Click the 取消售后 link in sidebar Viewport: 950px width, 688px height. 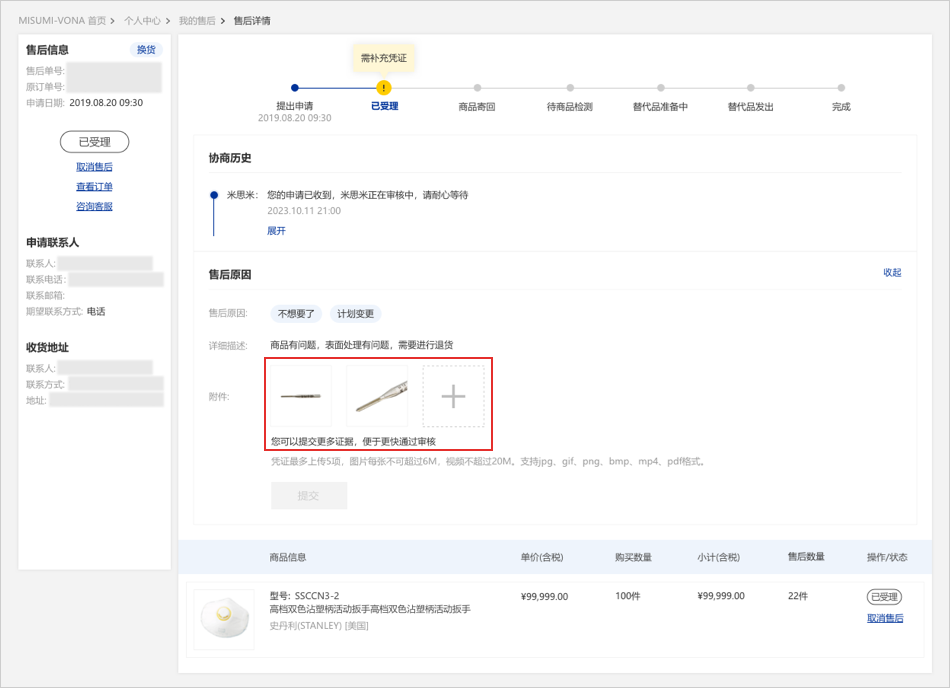94,167
